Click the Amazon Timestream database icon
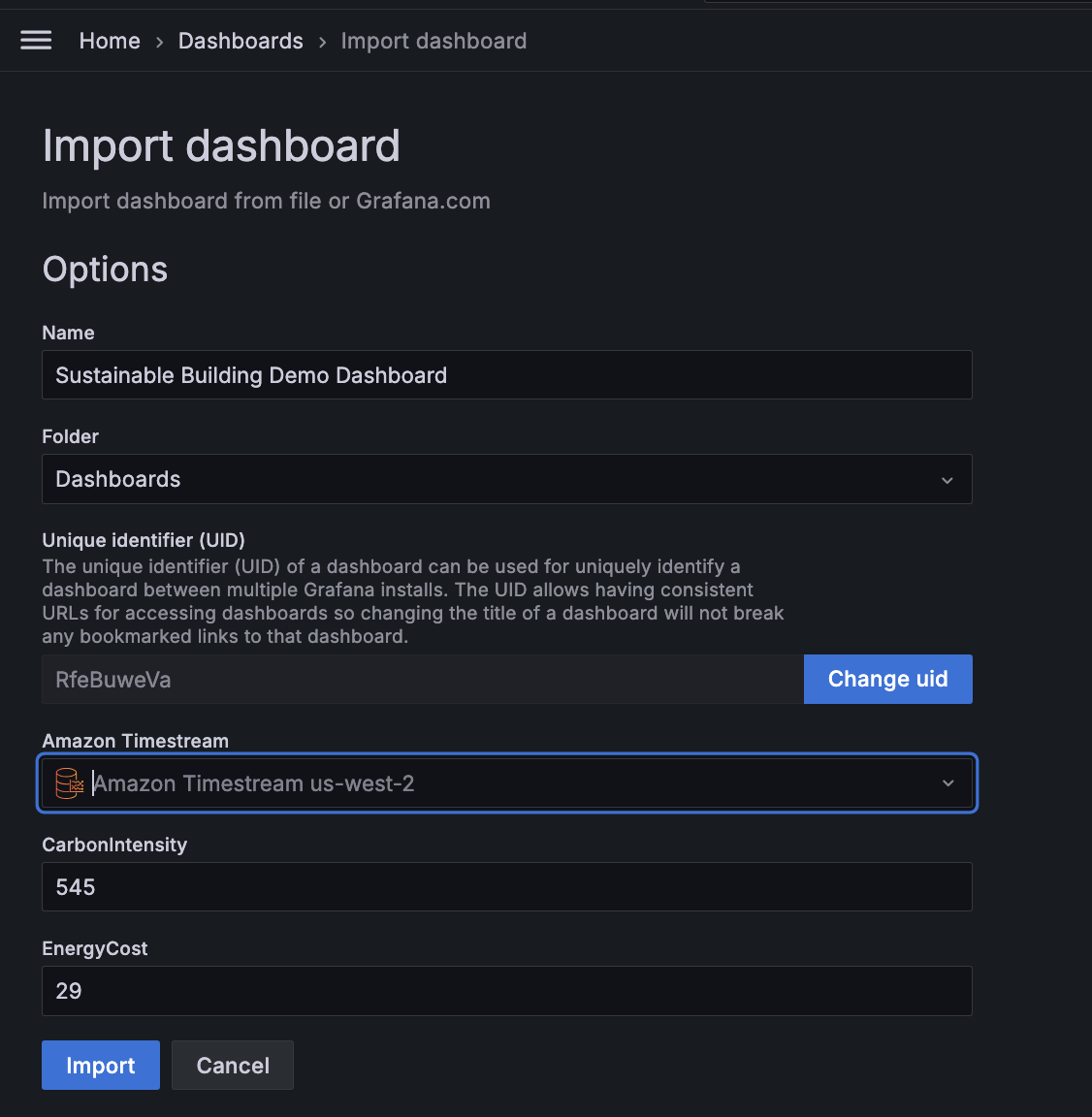The height and width of the screenshot is (1117, 1092). (x=70, y=782)
